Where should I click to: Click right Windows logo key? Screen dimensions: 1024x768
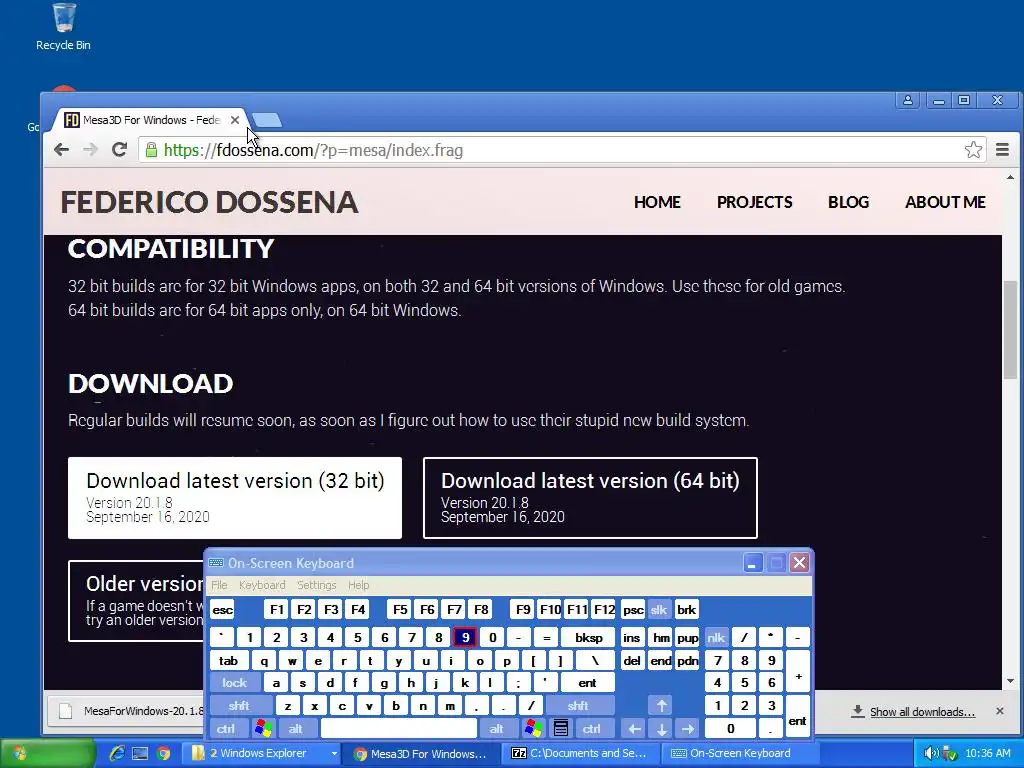point(533,729)
